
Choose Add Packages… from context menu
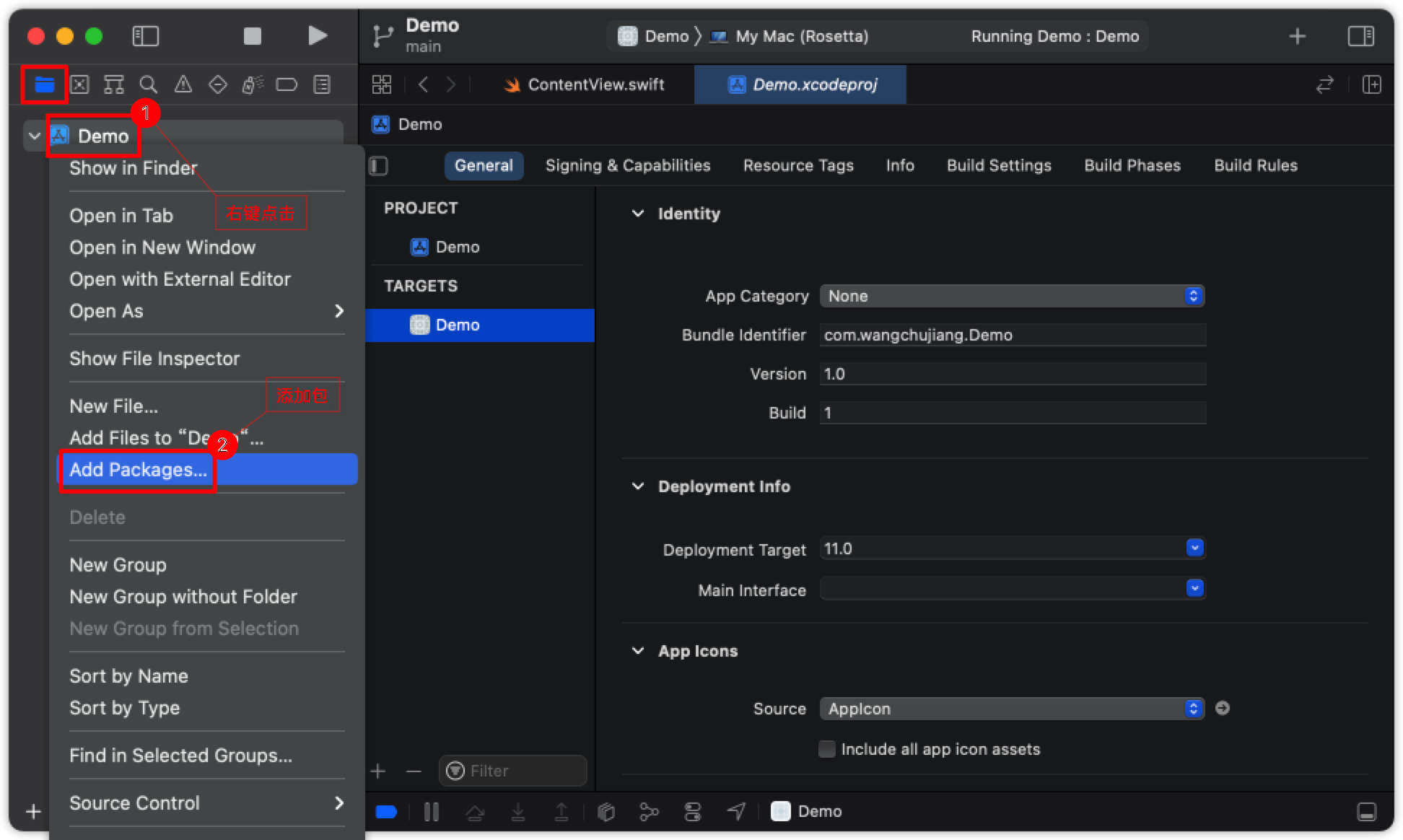click(x=139, y=470)
